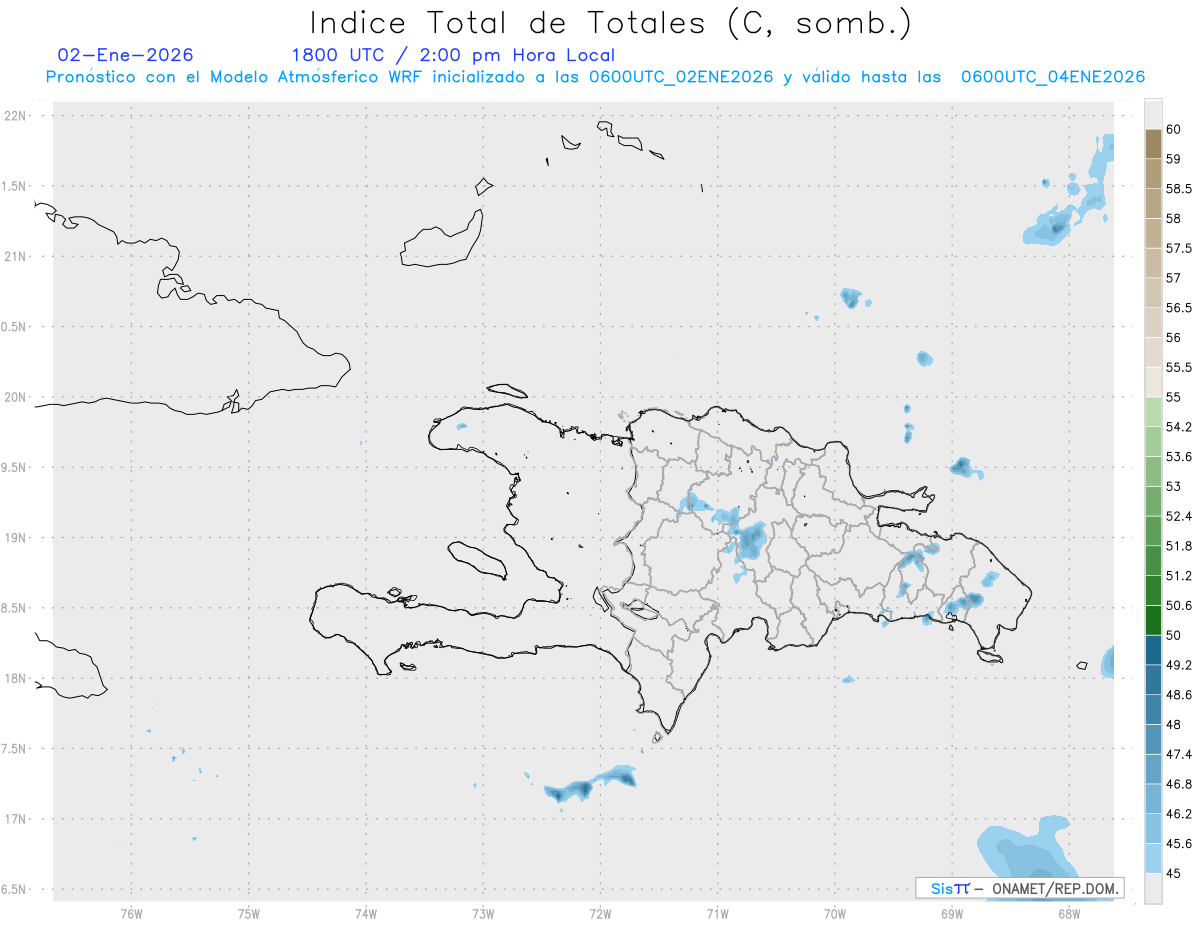Select the '76W' longitude label

[131, 914]
